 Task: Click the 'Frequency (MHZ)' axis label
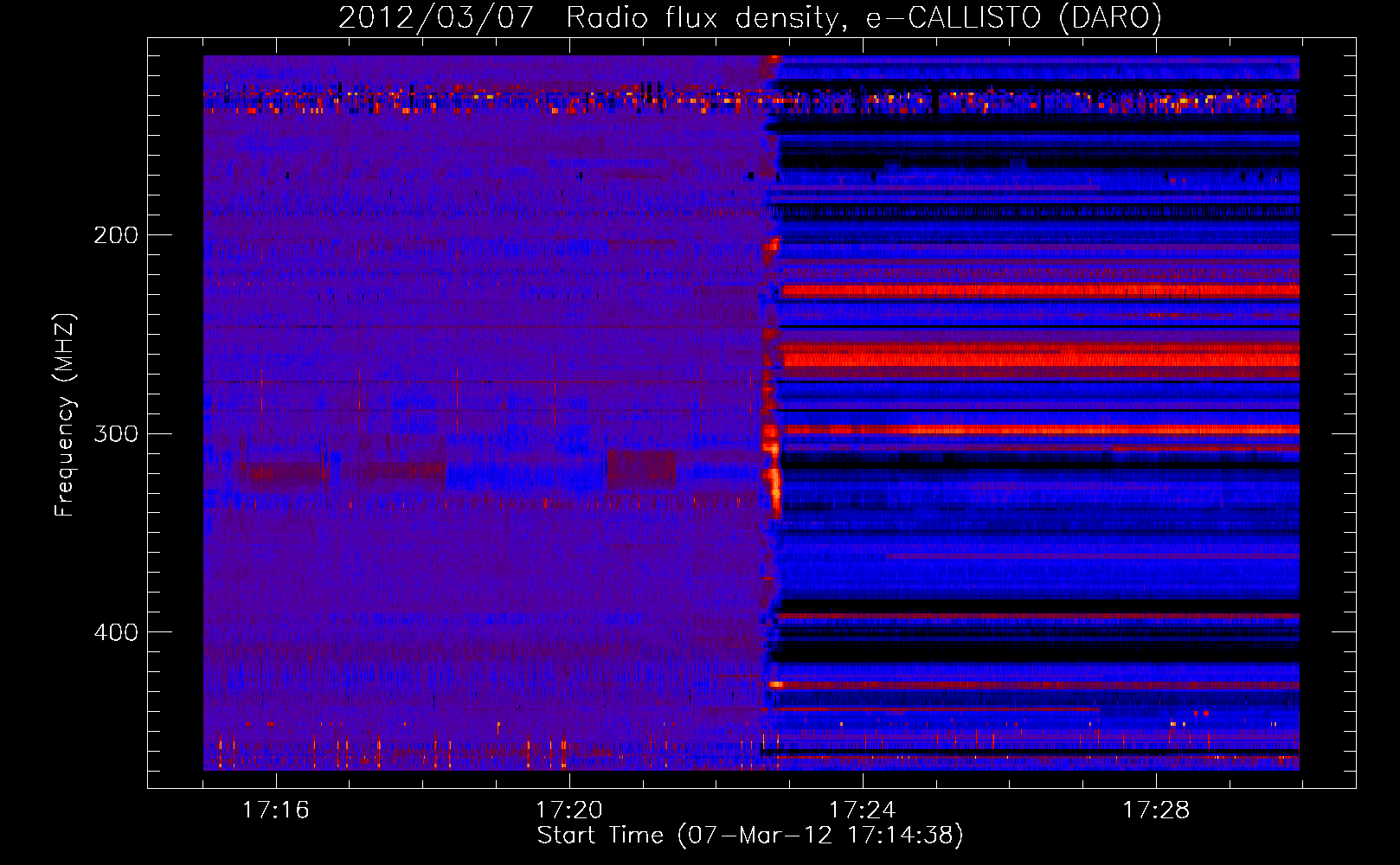click(x=65, y=415)
